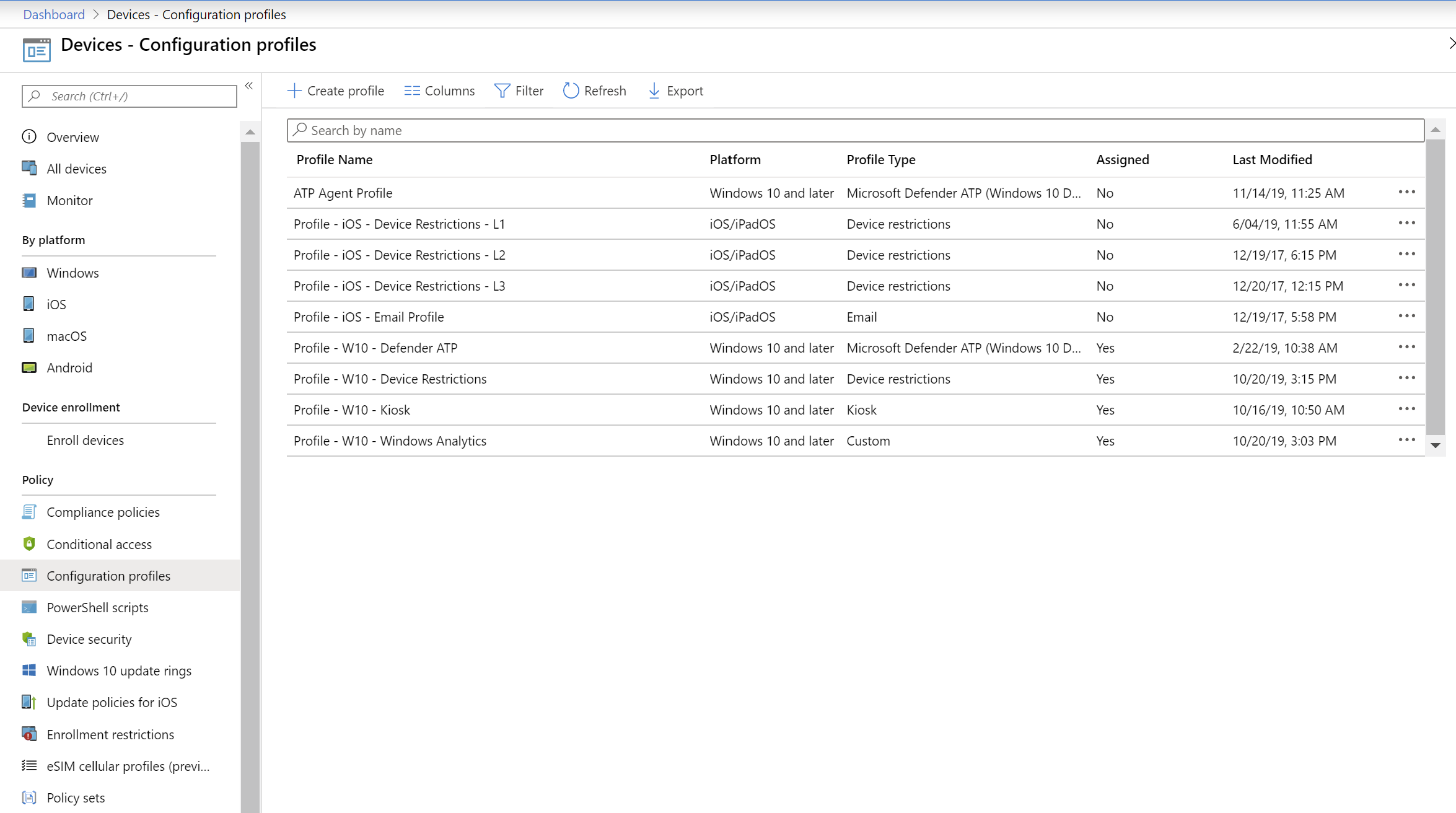
Task: Click the table scrollbar up arrow
Action: 1436,130
